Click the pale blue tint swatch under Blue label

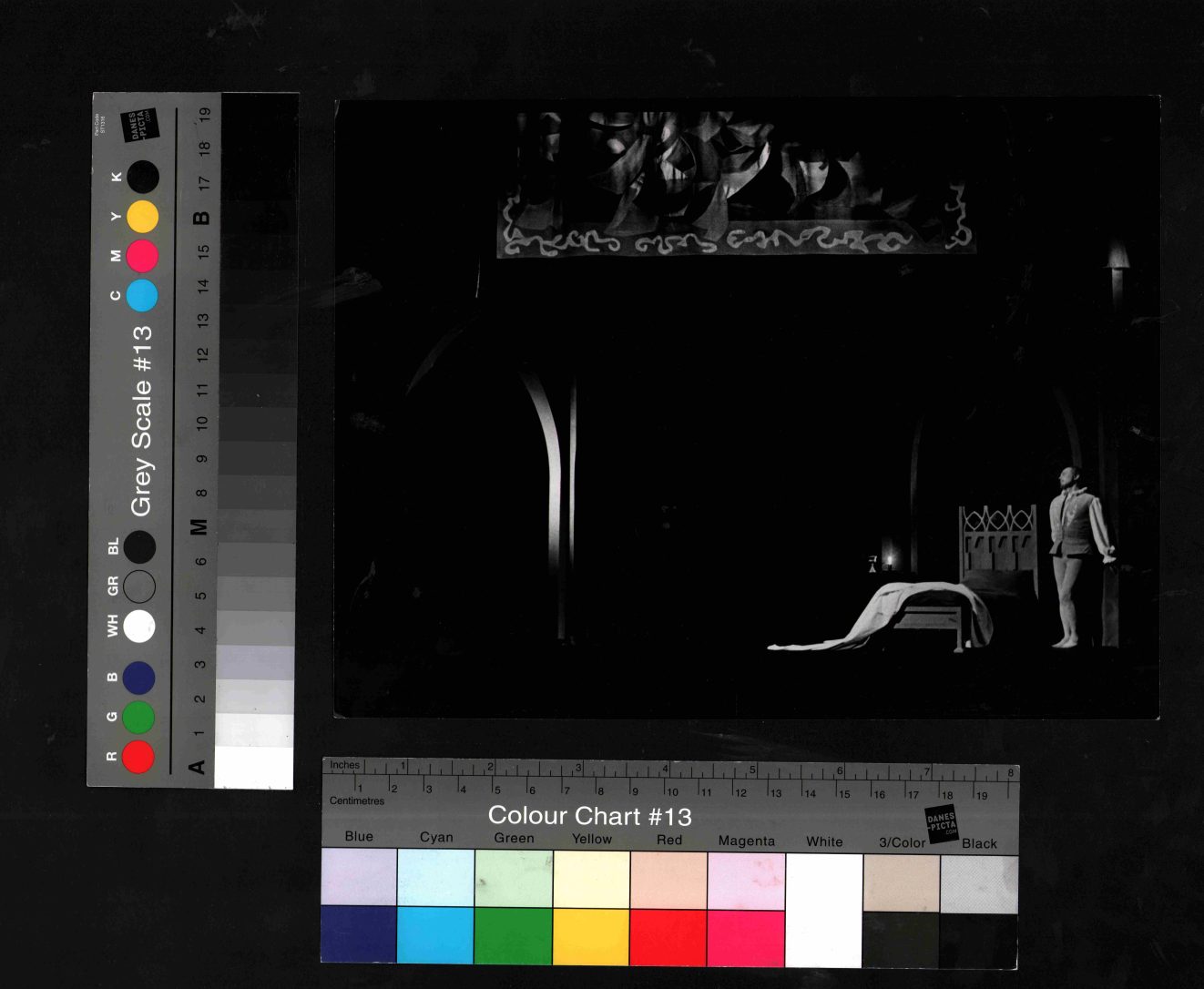pos(359,877)
